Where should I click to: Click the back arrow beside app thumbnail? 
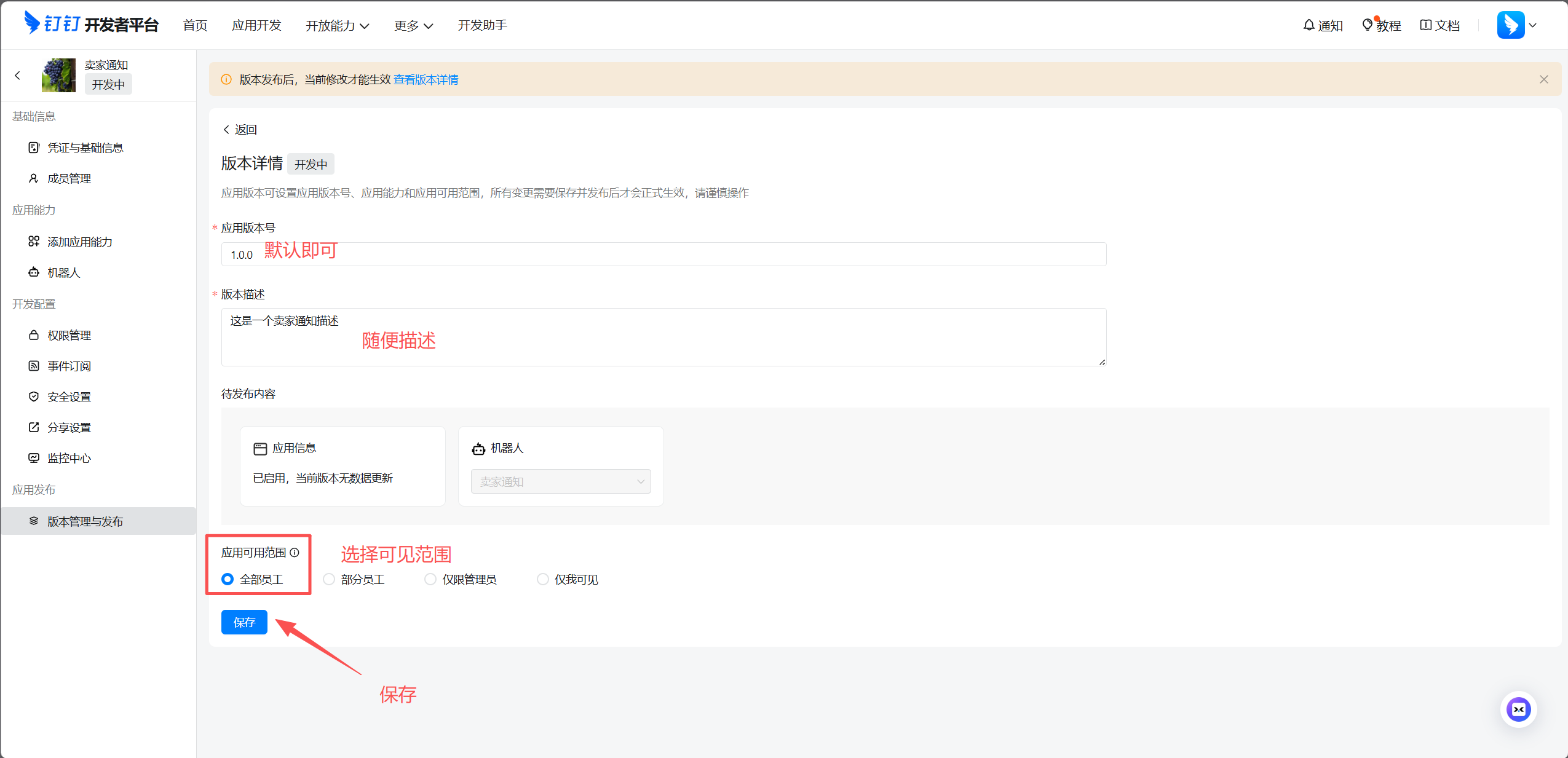tap(17, 76)
